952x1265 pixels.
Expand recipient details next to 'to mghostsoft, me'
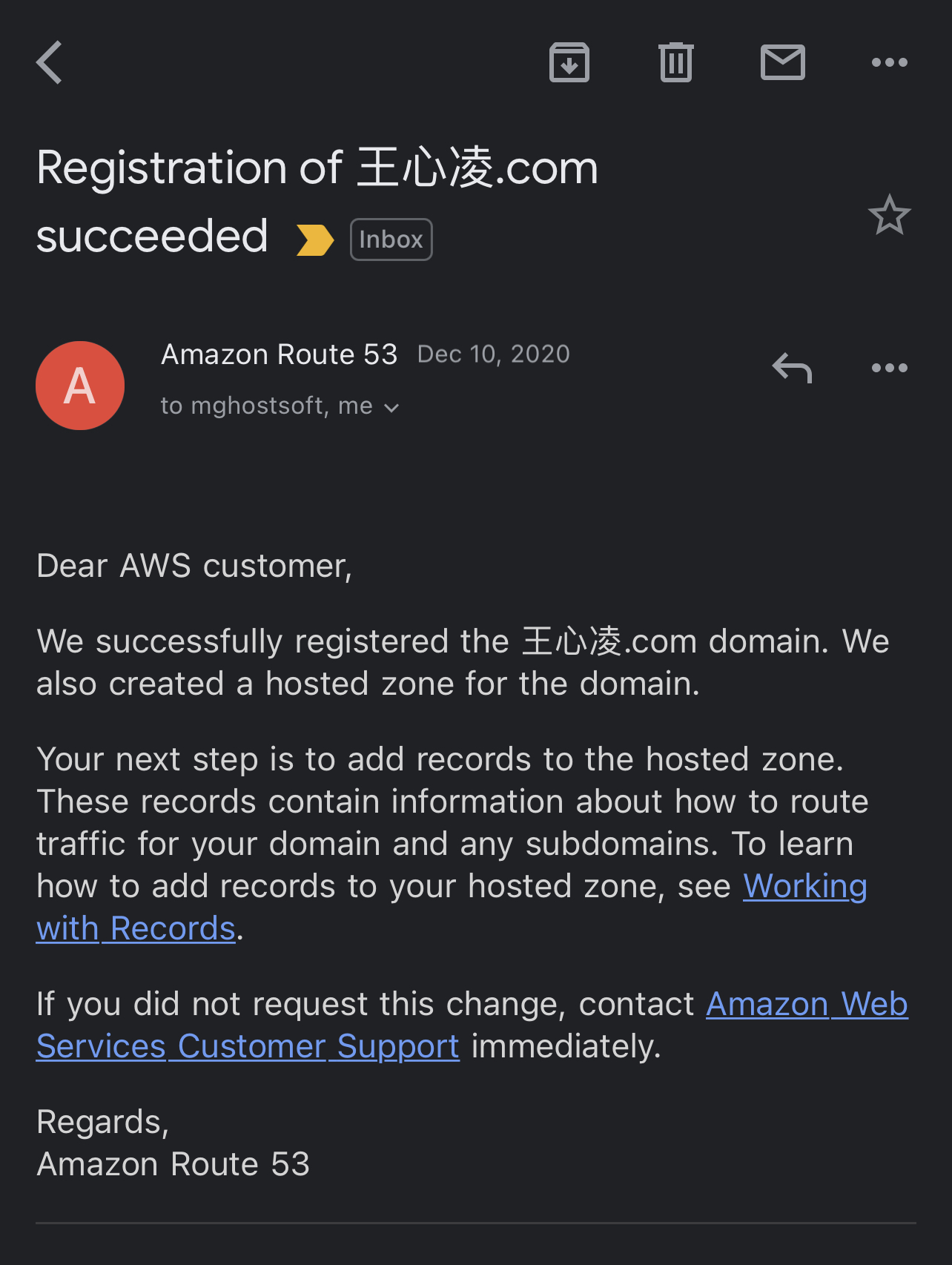click(392, 407)
